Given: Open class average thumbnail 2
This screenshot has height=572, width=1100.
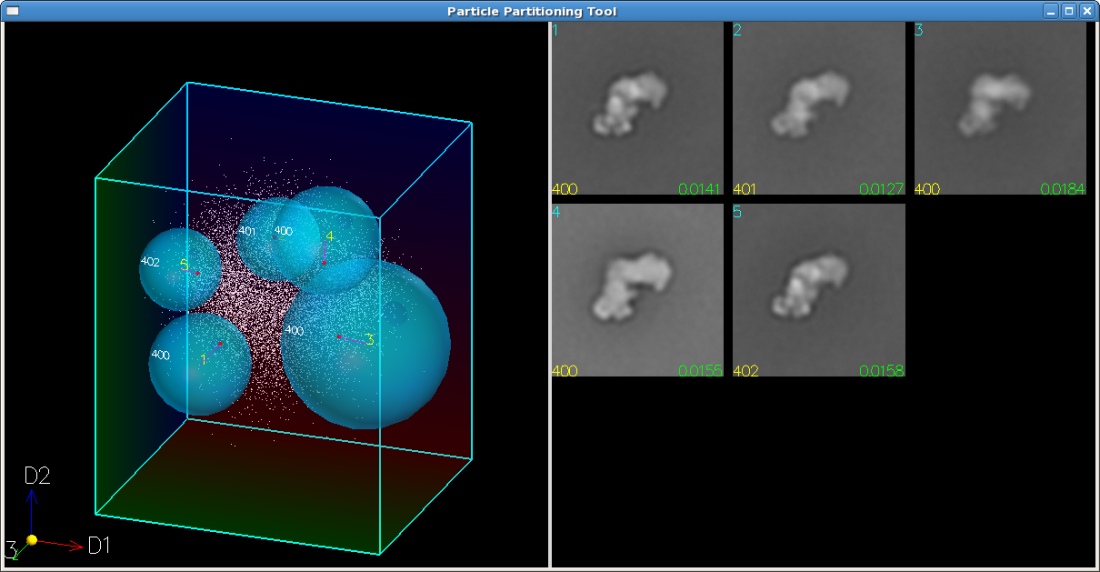Looking at the screenshot, I should [x=819, y=107].
